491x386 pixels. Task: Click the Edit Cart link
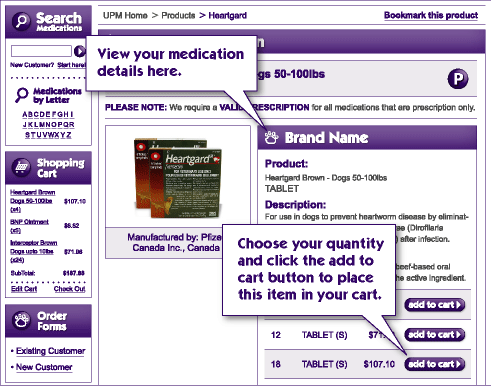24,289
